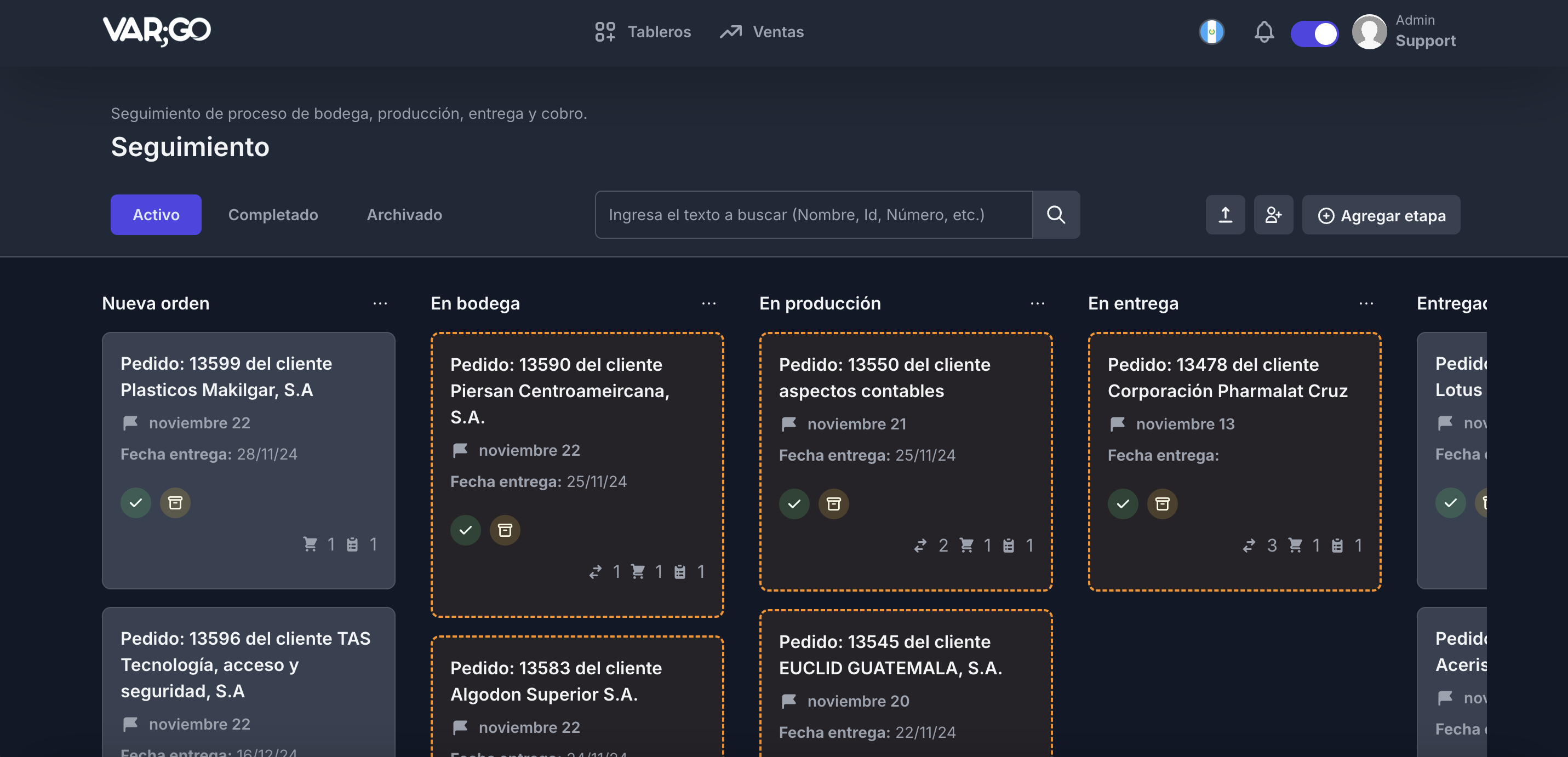The width and height of the screenshot is (1568, 757).
Task: Switch to the Archivado tab
Action: coord(404,215)
